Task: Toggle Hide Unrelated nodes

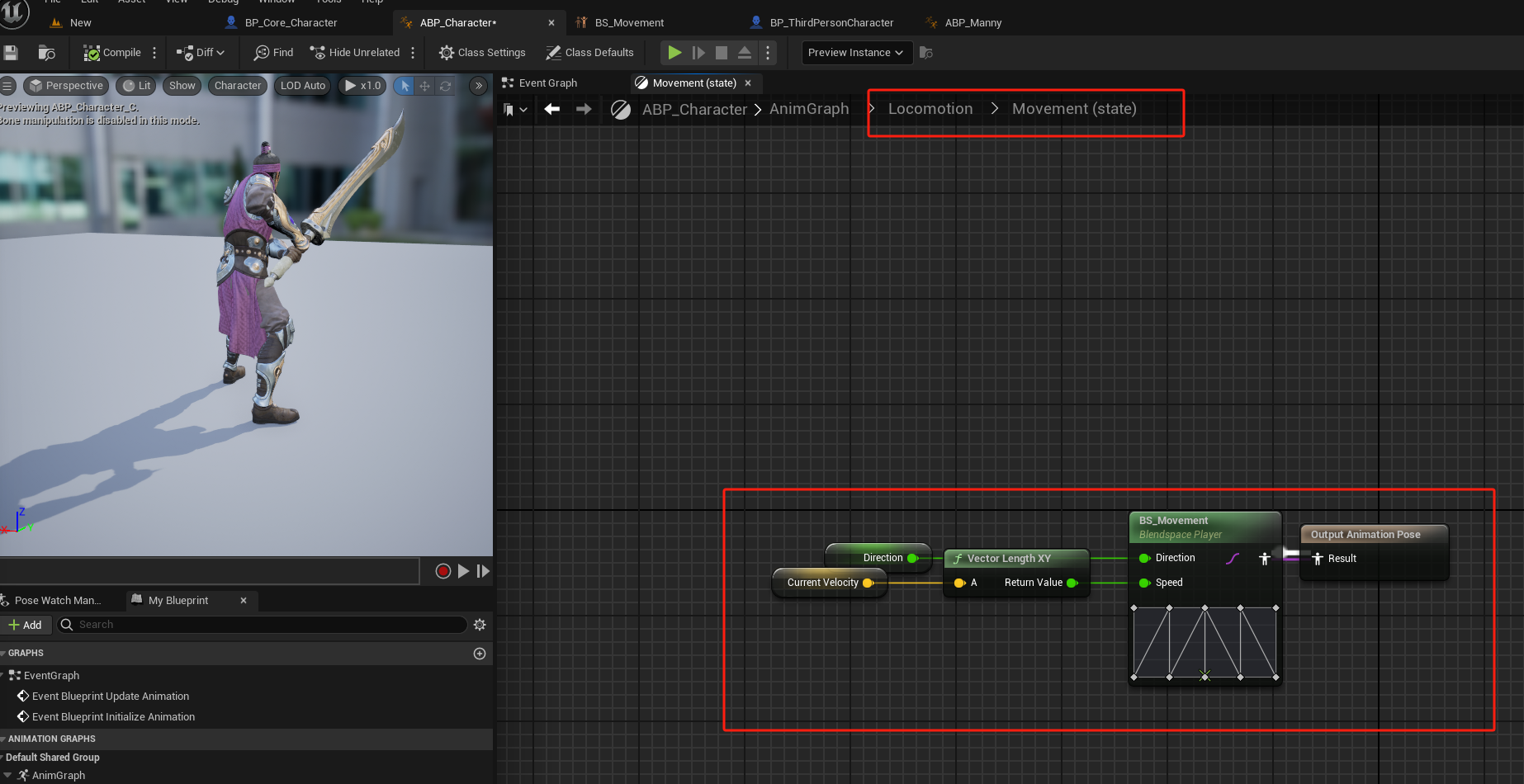Action: pyautogui.click(x=355, y=53)
